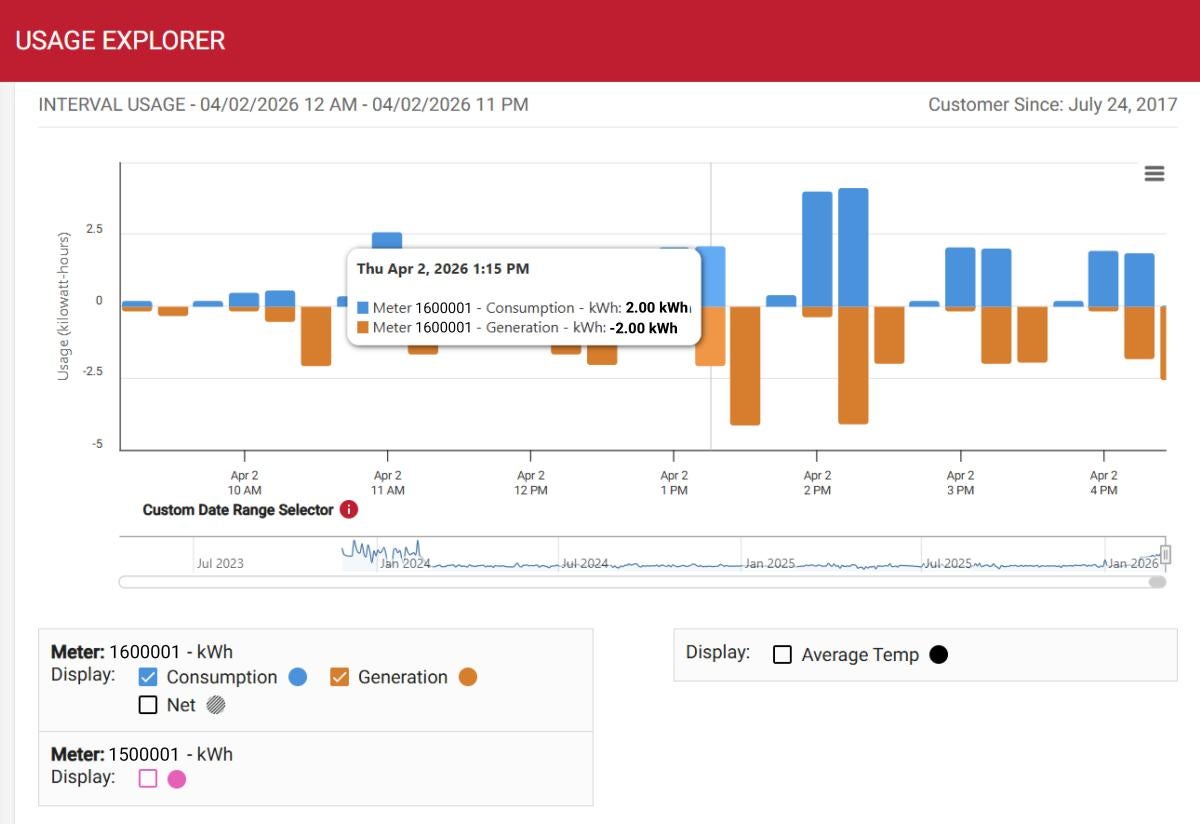Check the pink meter 1500001 checkbox
1200x824 pixels.
[x=148, y=779]
